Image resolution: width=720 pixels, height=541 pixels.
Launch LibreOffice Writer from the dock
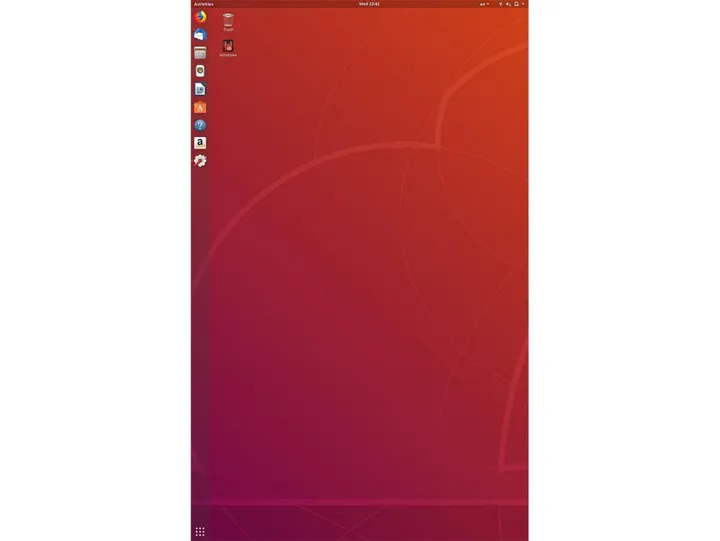pyautogui.click(x=200, y=89)
